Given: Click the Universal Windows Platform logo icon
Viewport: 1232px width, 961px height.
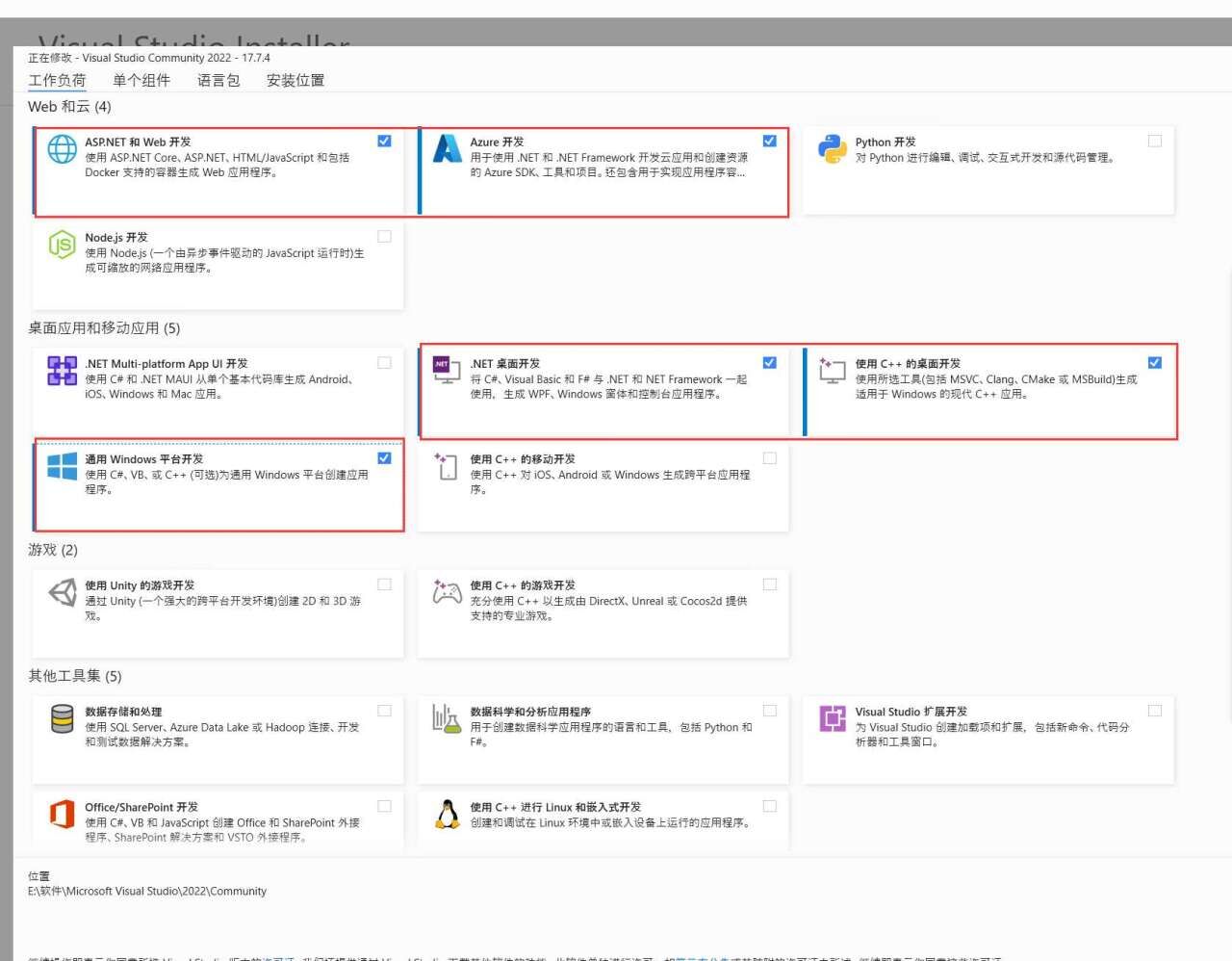Looking at the screenshot, I should (63, 466).
